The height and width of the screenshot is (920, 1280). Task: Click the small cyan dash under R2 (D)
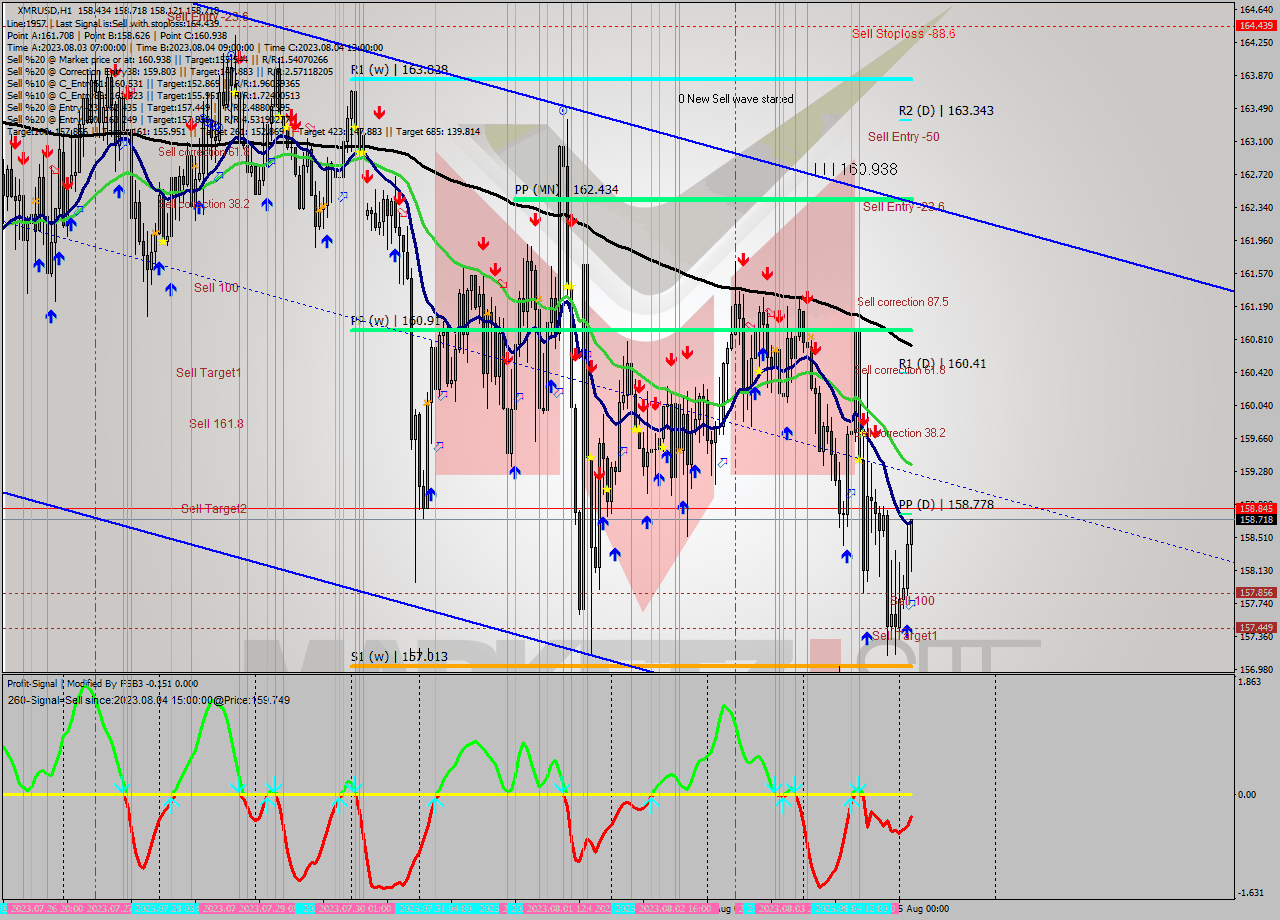(x=905, y=120)
